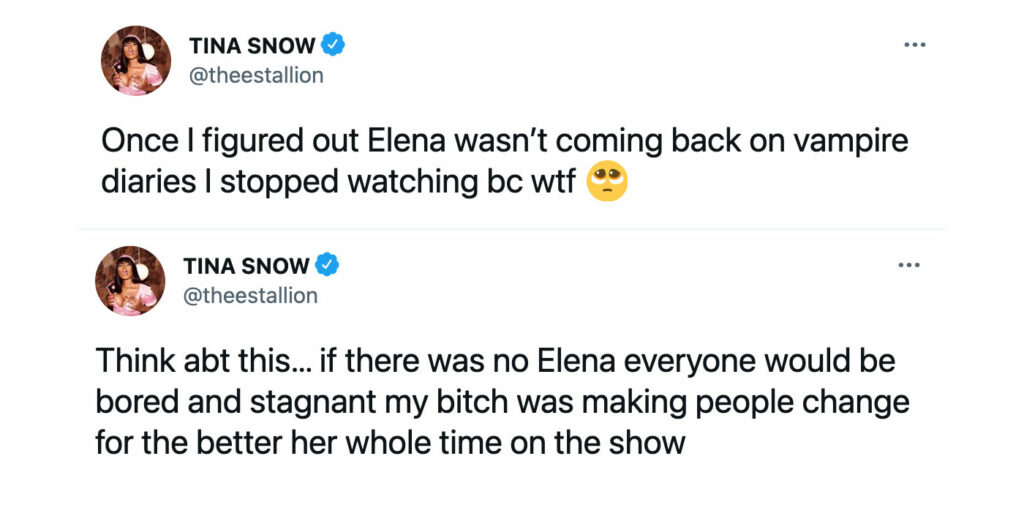Open more options on the 'Think abt this' tweet

(909, 264)
